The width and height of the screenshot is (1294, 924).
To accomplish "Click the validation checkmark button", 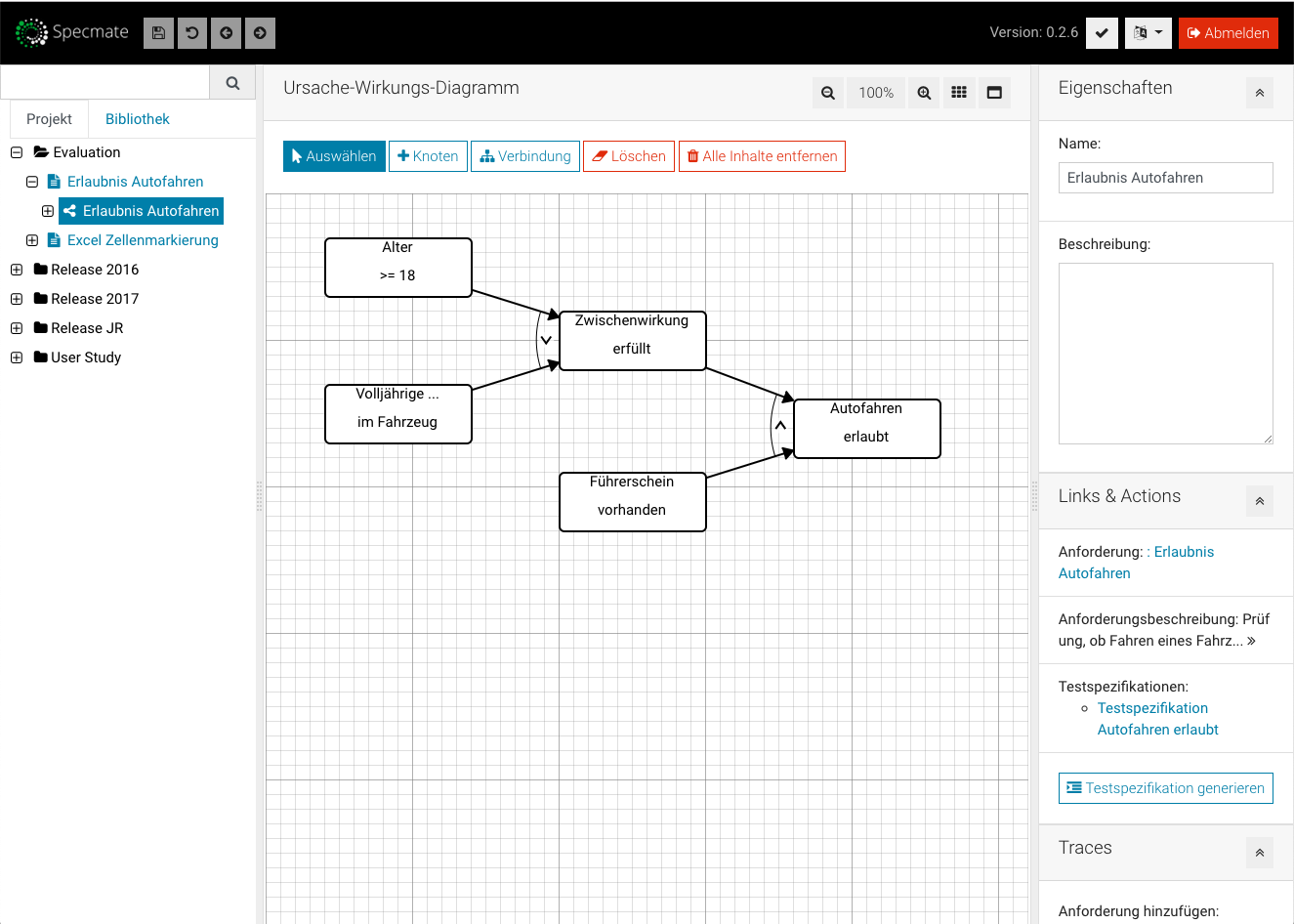I will pyautogui.click(x=1102, y=33).
